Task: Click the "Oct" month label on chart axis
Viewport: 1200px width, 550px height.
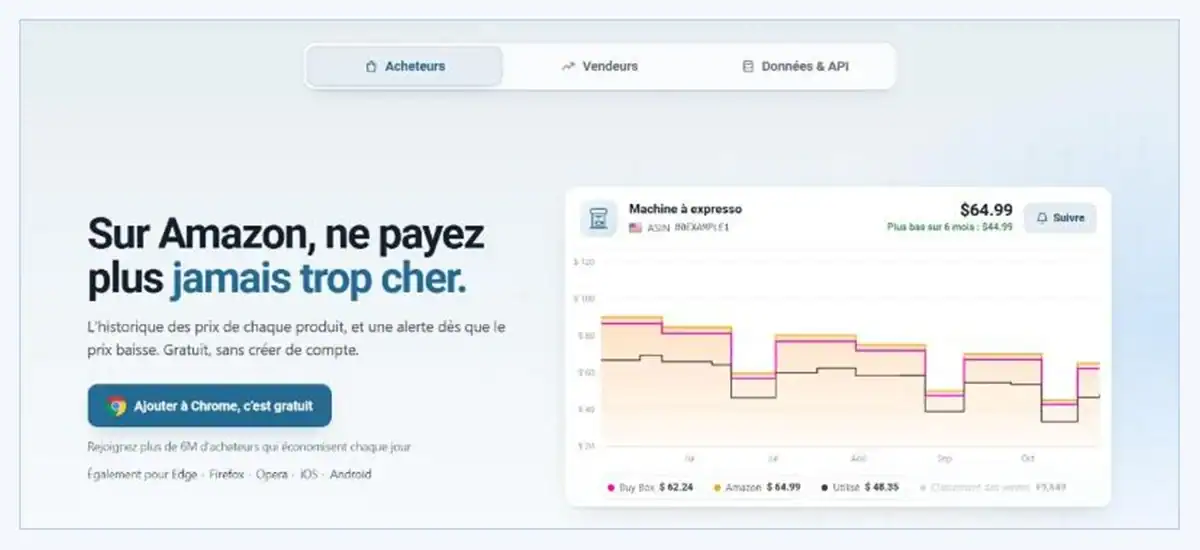Action: tap(1028, 457)
